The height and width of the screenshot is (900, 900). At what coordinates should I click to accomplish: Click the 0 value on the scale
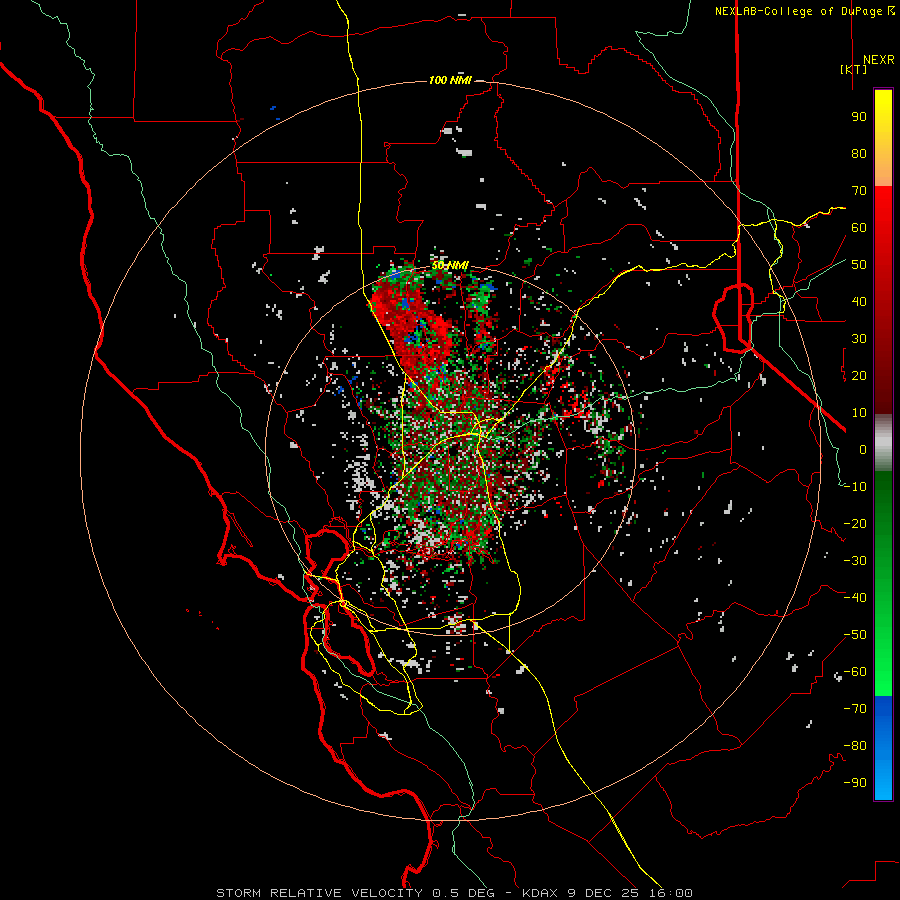863,450
